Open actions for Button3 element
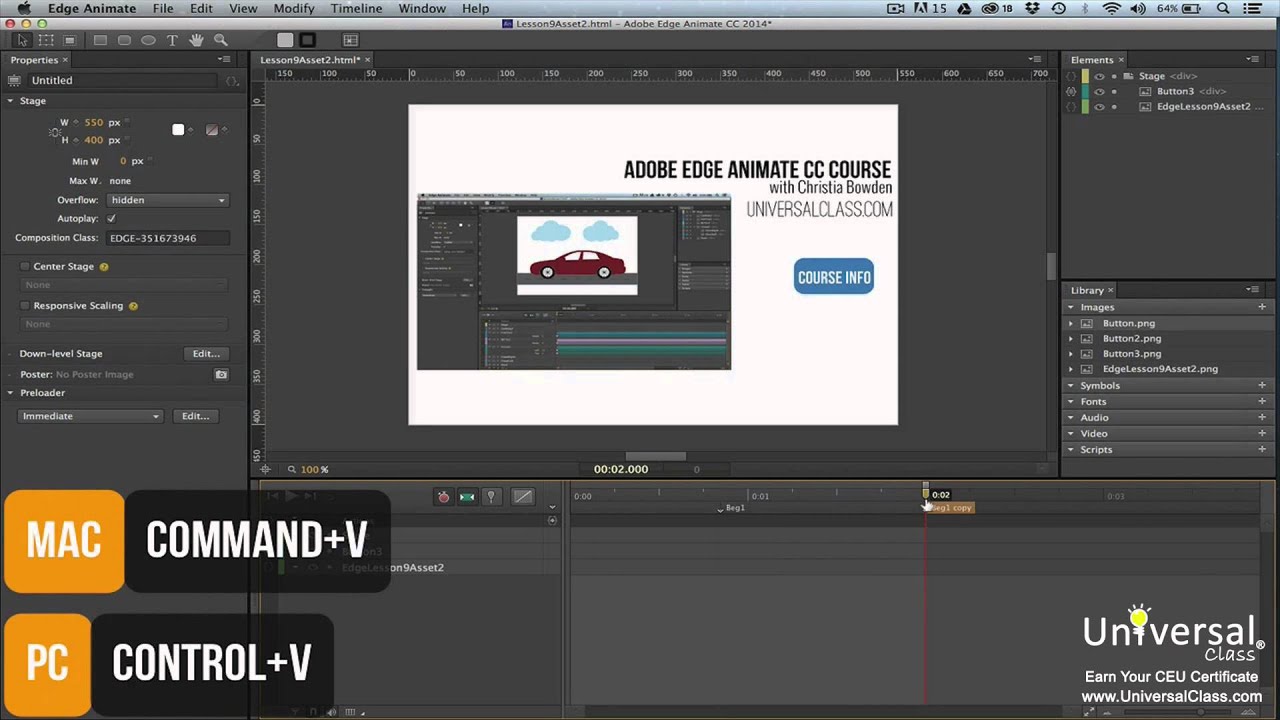This screenshot has width=1280, height=720. tap(1071, 91)
